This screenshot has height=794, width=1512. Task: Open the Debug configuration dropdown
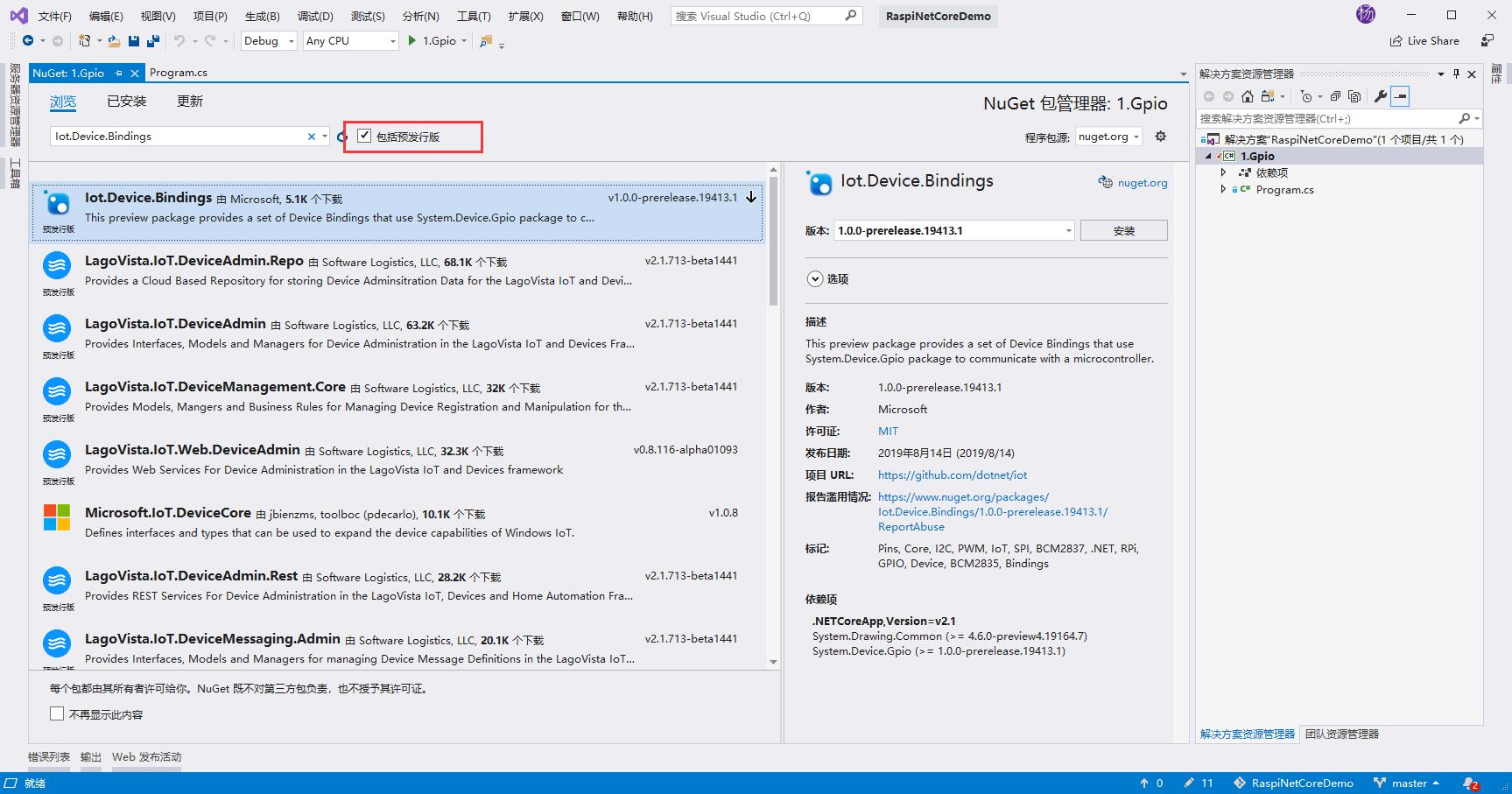click(x=268, y=41)
